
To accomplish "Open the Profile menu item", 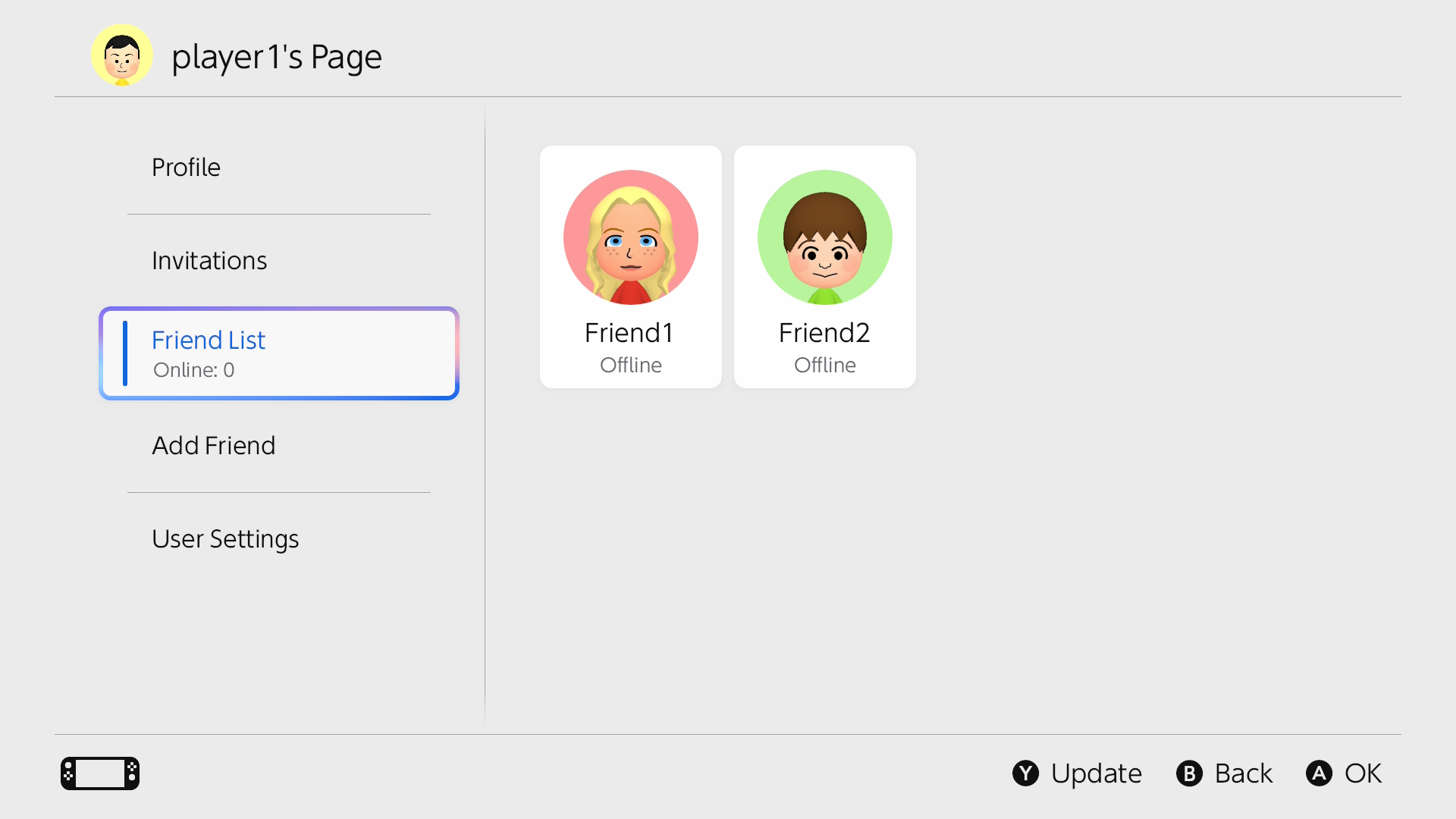I will click(x=279, y=168).
